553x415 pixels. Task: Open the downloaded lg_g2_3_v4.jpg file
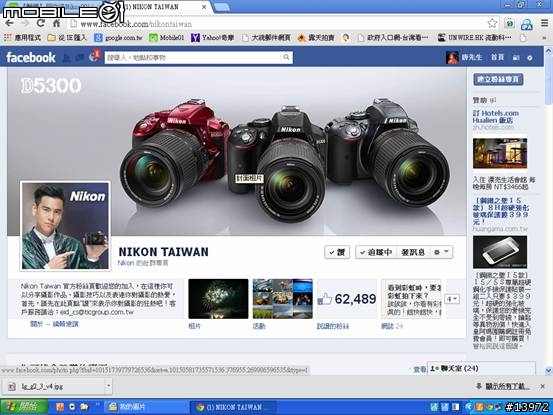point(53,386)
